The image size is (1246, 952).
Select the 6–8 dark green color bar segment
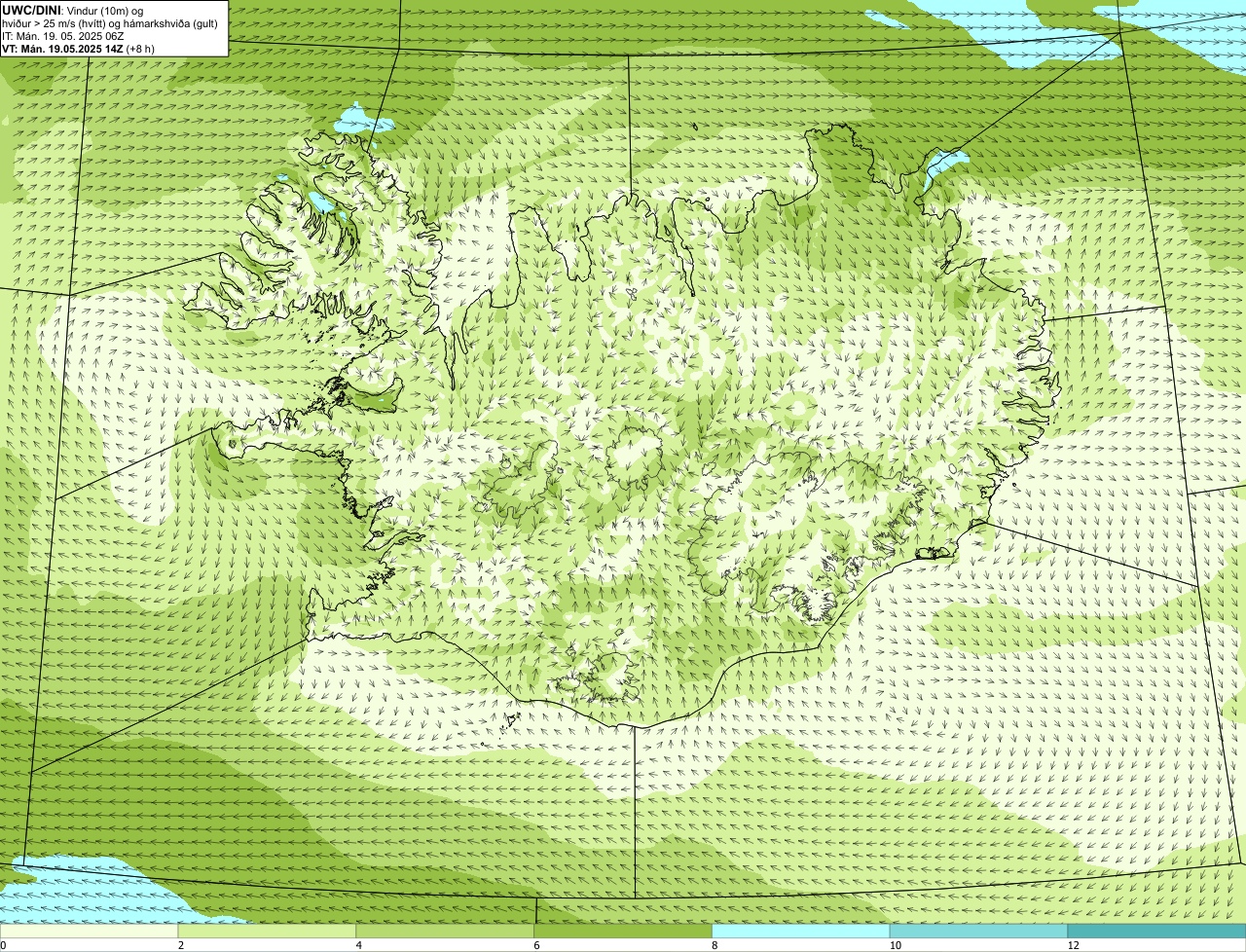pyautogui.click(x=623, y=932)
